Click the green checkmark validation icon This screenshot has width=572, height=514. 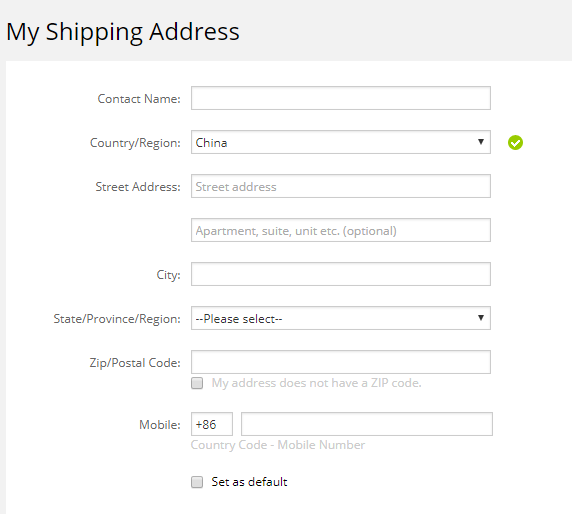click(x=515, y=142)
